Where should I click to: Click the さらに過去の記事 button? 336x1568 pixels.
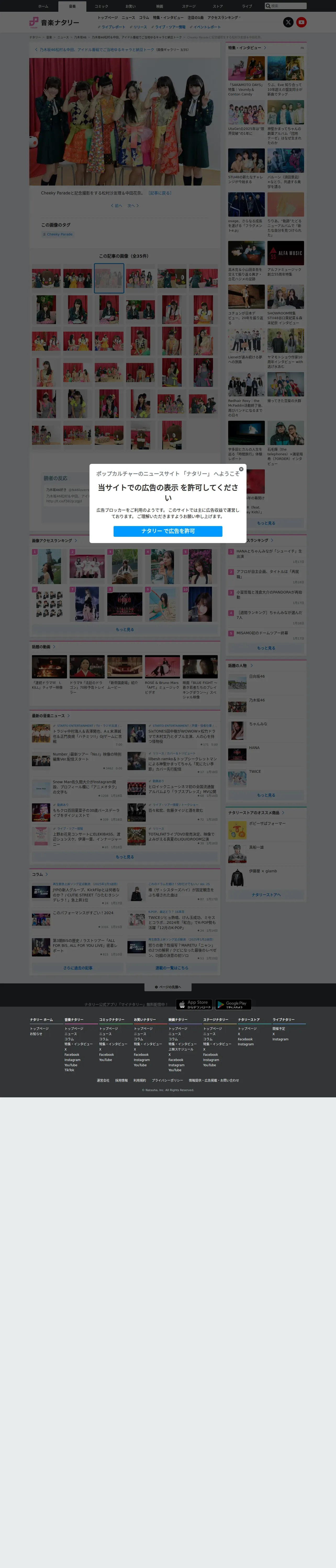(x=78, y=968)
